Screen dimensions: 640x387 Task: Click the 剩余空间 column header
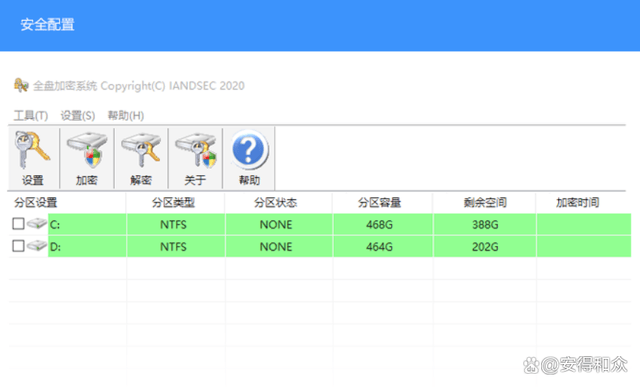tap(484, 202)
